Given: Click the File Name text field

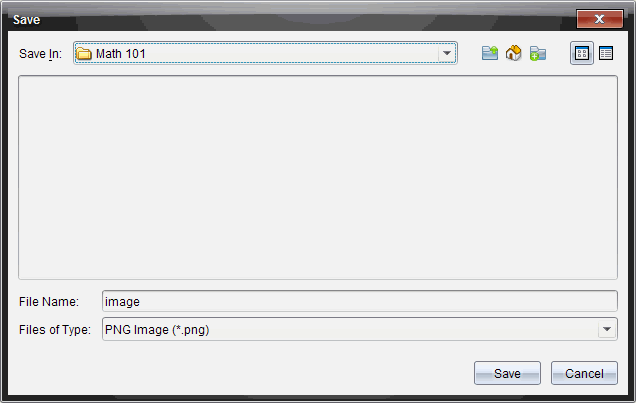Looking at the screenshot, I should coord(360,301).
